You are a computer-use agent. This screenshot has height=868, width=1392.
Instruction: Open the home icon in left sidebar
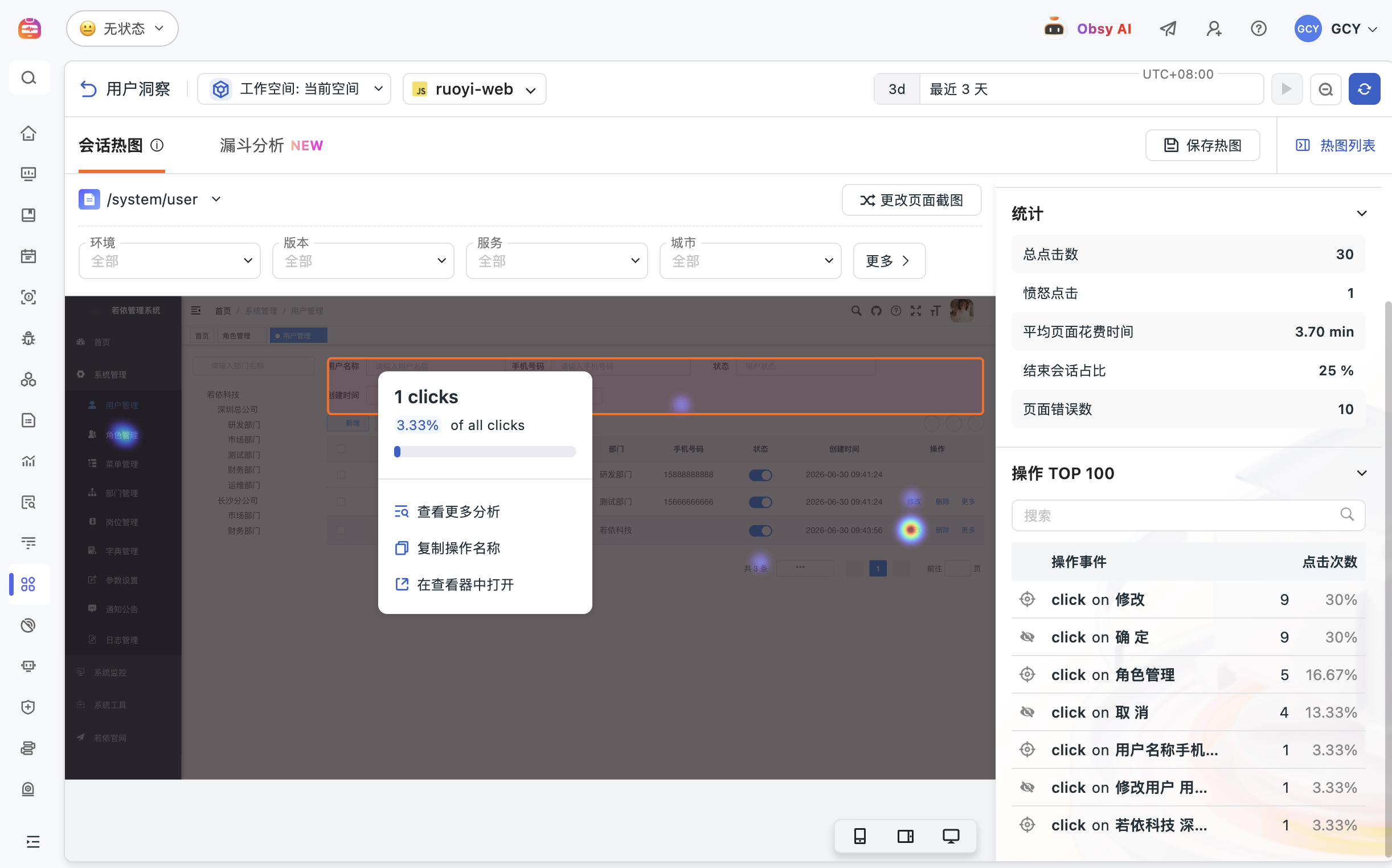coord(28,133)
